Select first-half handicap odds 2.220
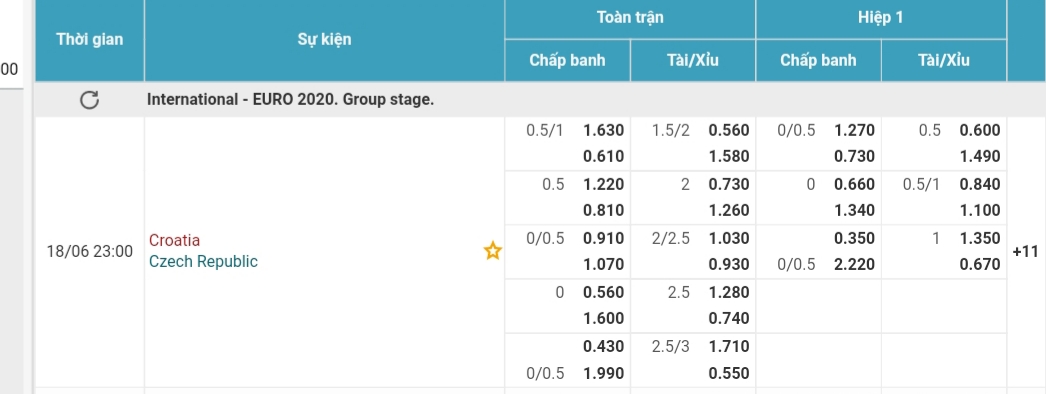Image resolution: width=1046 pixels, height=394 pixels. [854, 265]
